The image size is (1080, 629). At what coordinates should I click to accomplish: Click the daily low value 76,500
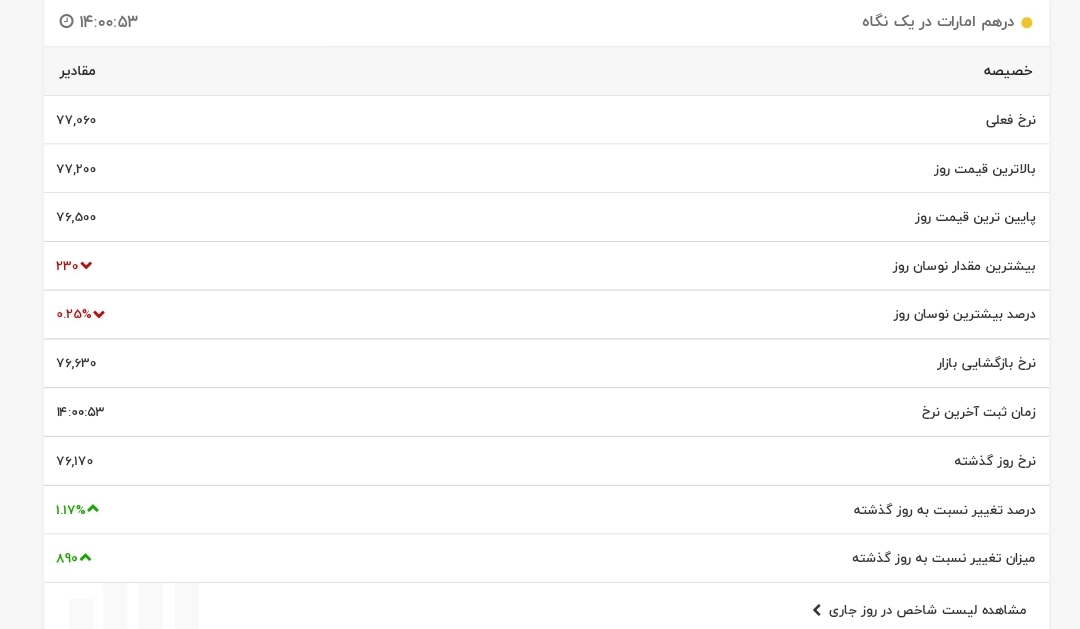coord(76,217)
